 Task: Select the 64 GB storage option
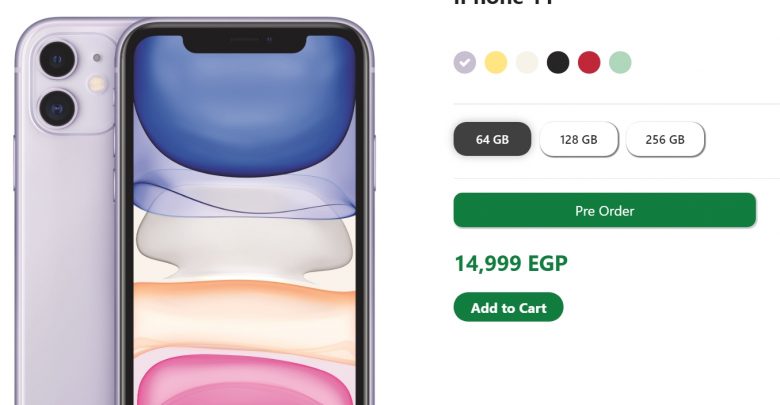tap(492, 139)
